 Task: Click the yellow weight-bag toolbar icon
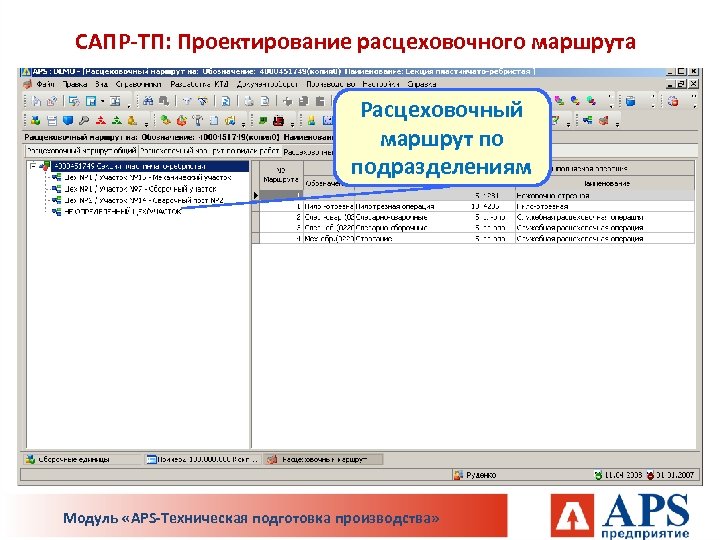(132, 120)
